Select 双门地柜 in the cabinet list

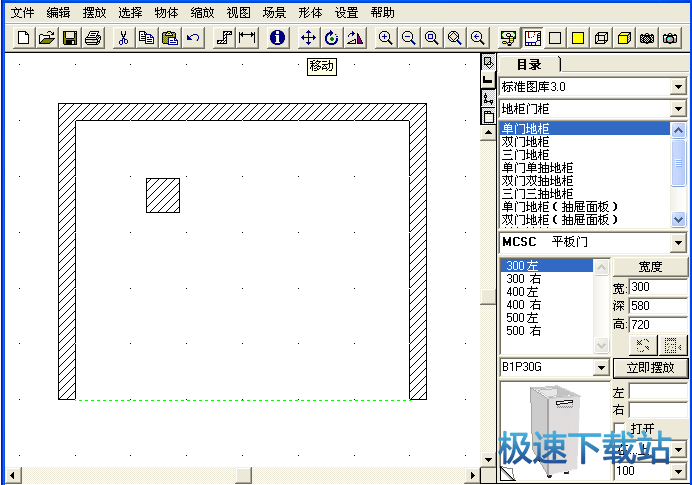(525, 142)
